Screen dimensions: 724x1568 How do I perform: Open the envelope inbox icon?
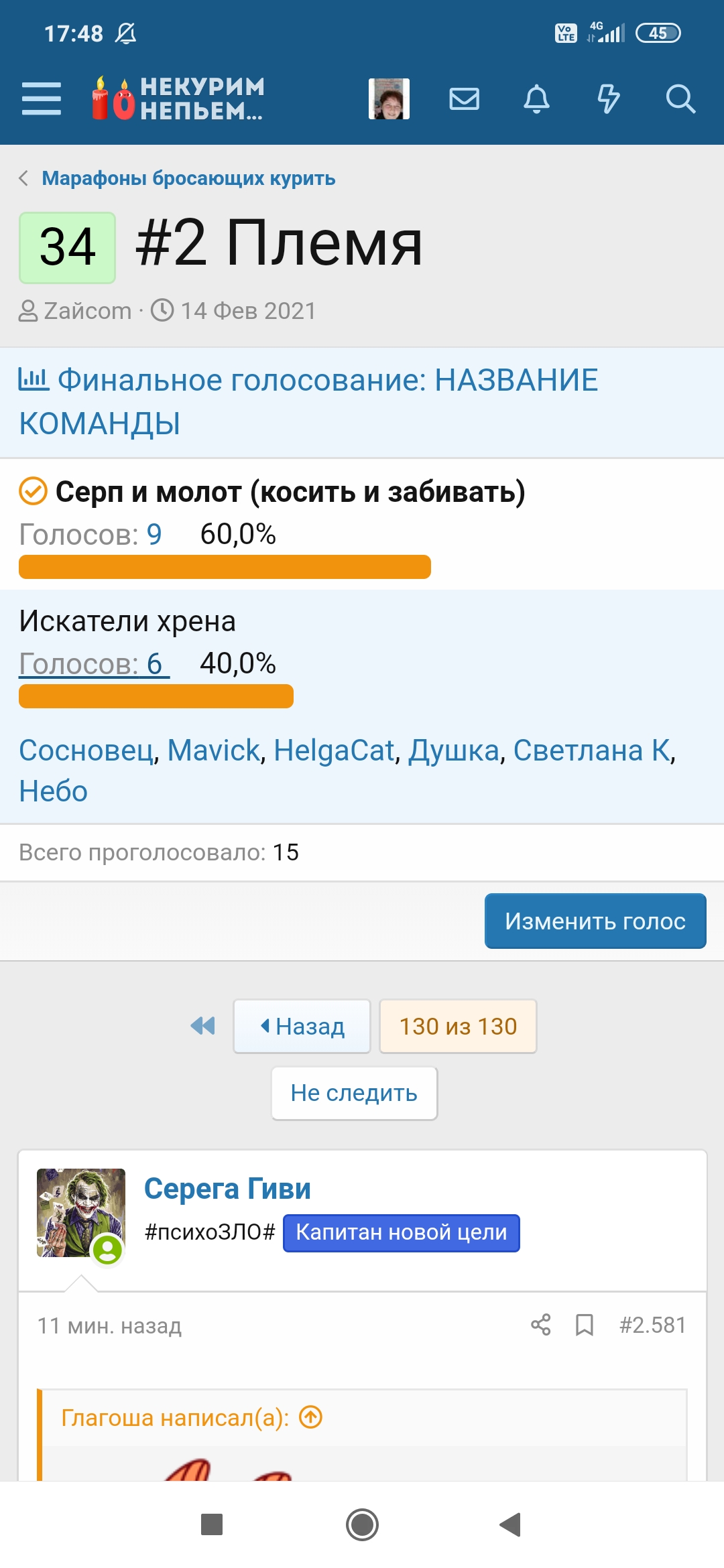(465, 99)
